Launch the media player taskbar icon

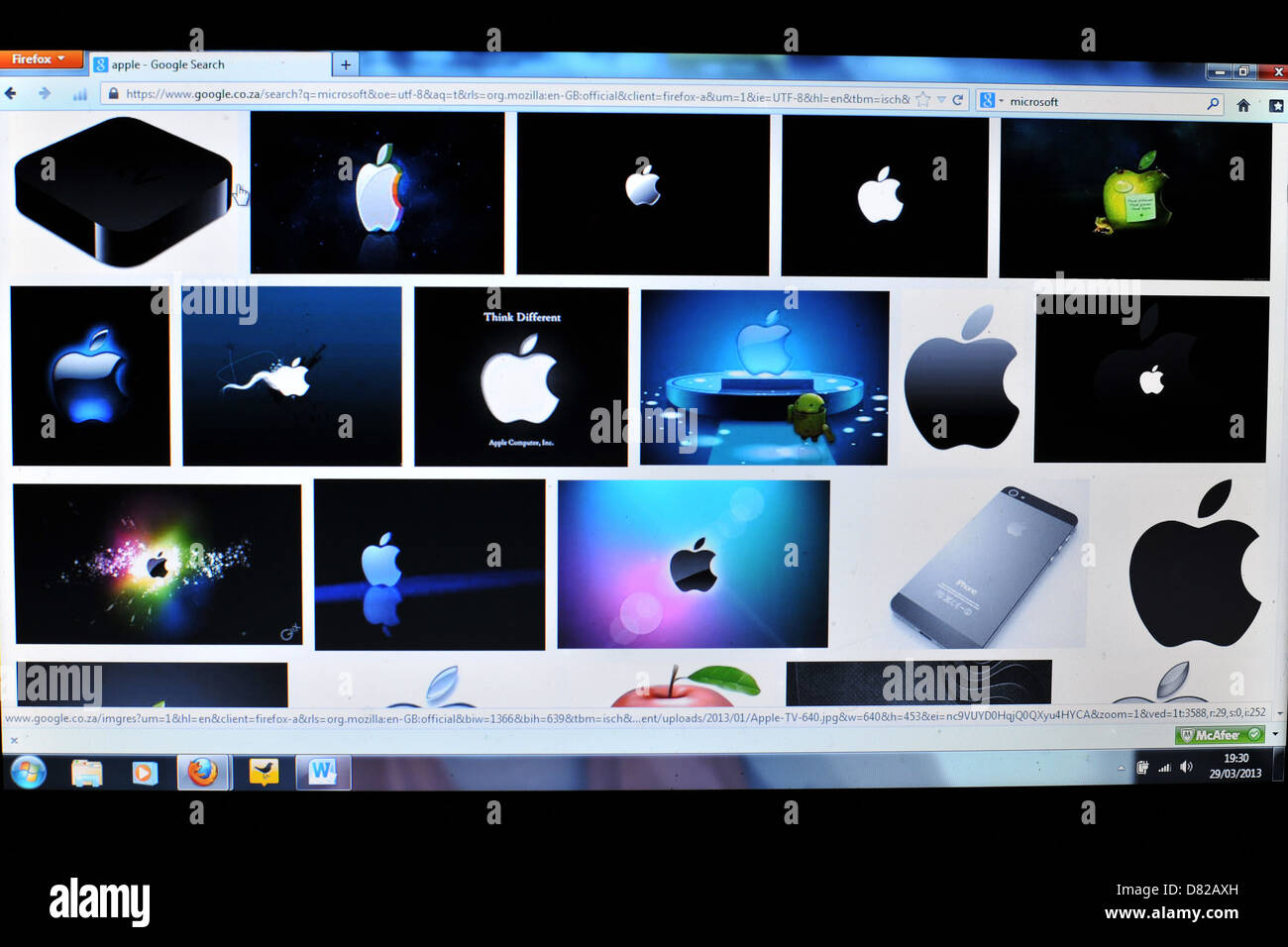tap(145, 773)
